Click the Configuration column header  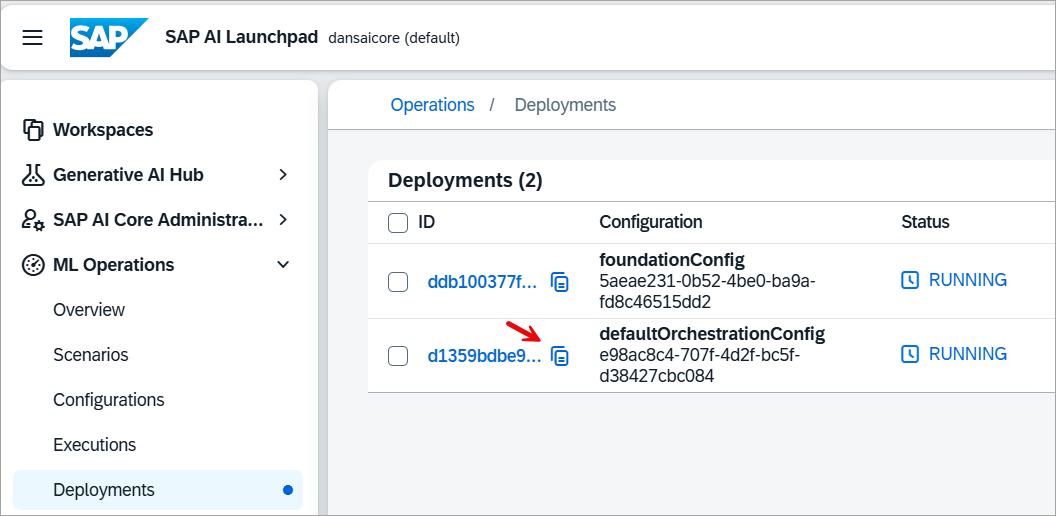pyautogui.click(x=651, y=222)
